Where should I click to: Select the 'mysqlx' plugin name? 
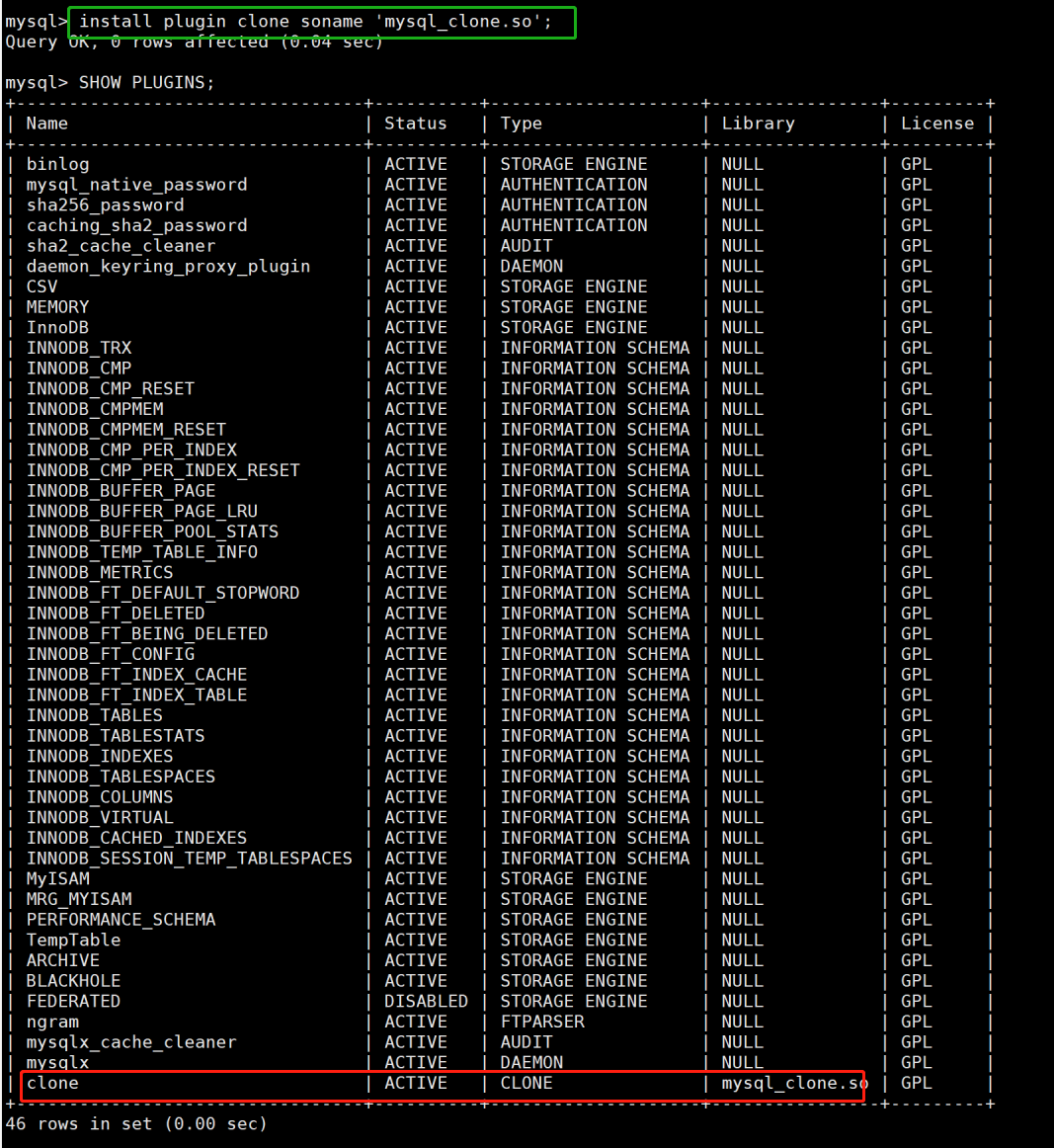(x=58, y=1062)
